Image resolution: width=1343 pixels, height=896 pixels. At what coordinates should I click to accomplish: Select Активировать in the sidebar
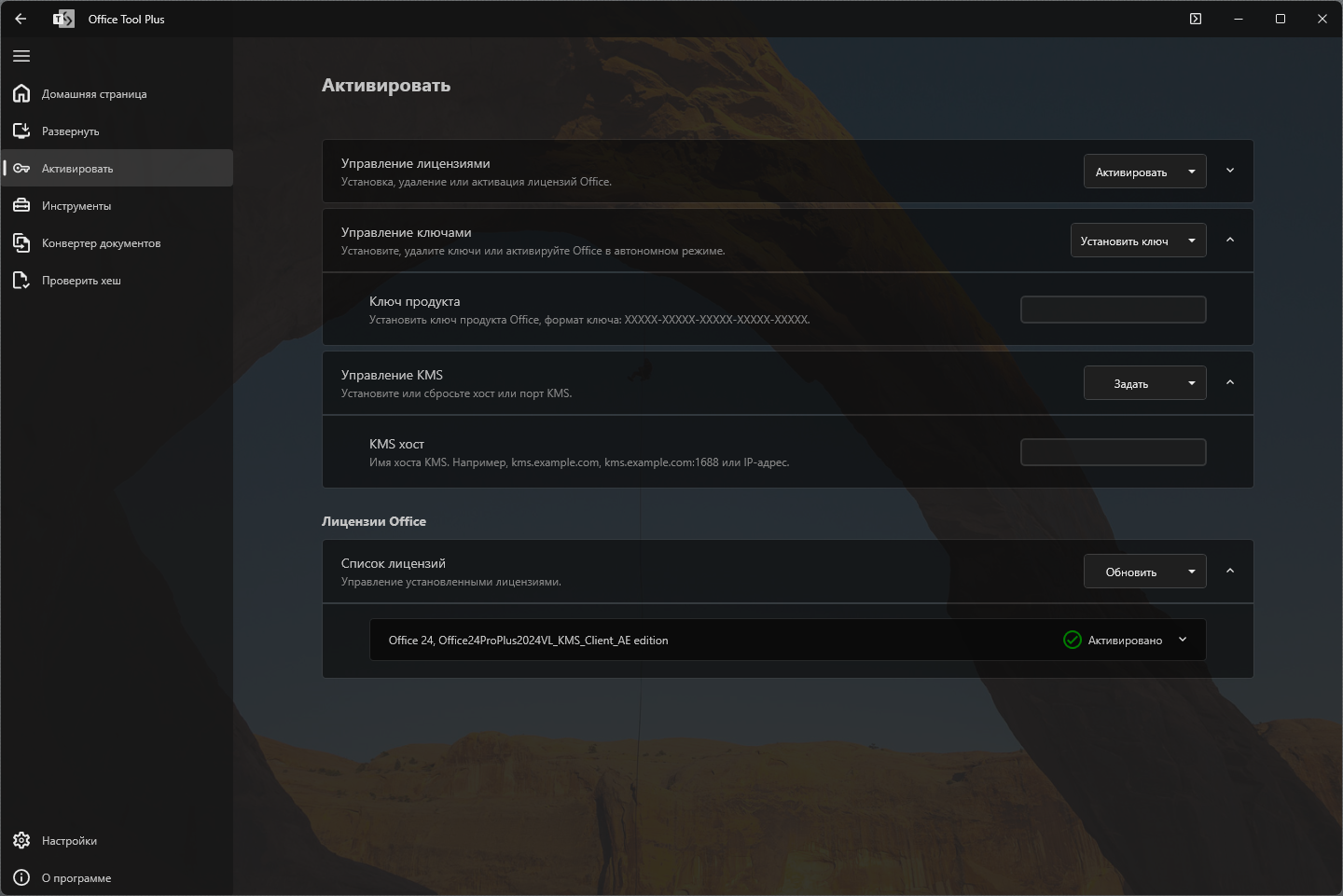(x=117, y=168)
